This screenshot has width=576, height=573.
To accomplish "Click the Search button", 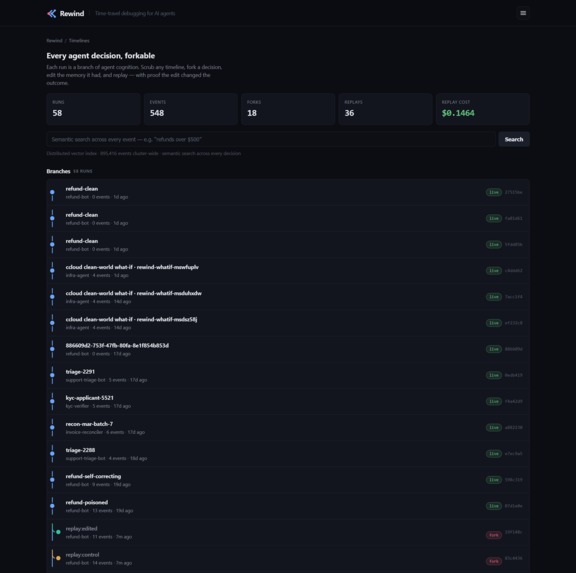I will tap(514, 139).
